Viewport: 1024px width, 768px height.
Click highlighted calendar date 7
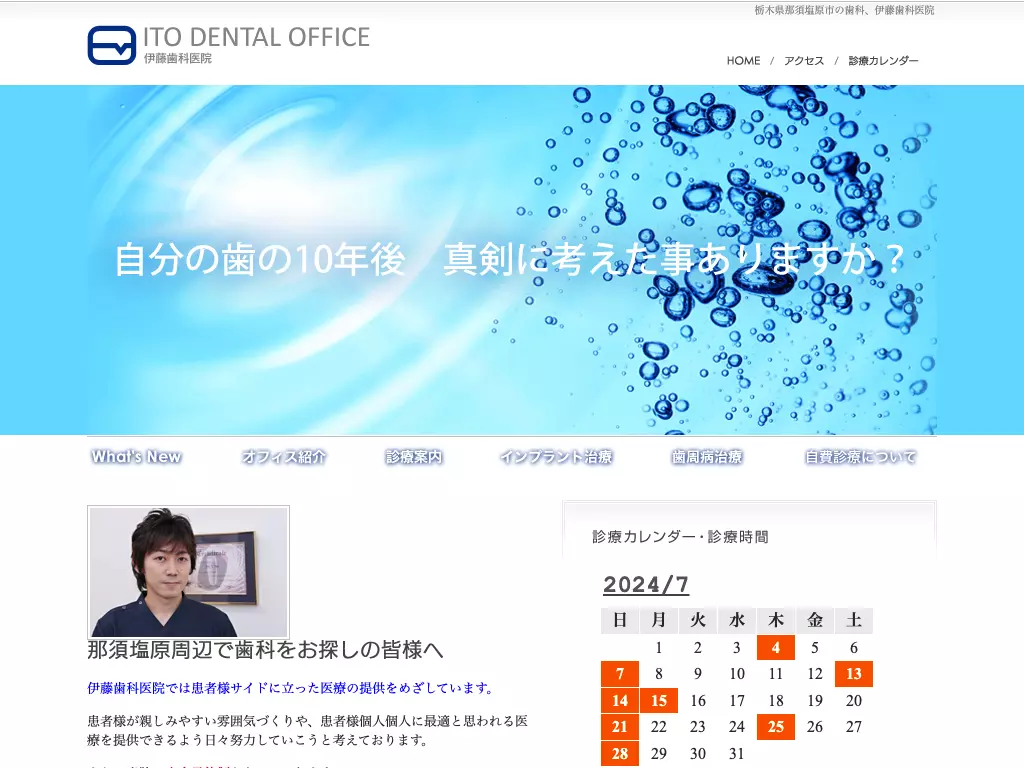coord(620,674)
